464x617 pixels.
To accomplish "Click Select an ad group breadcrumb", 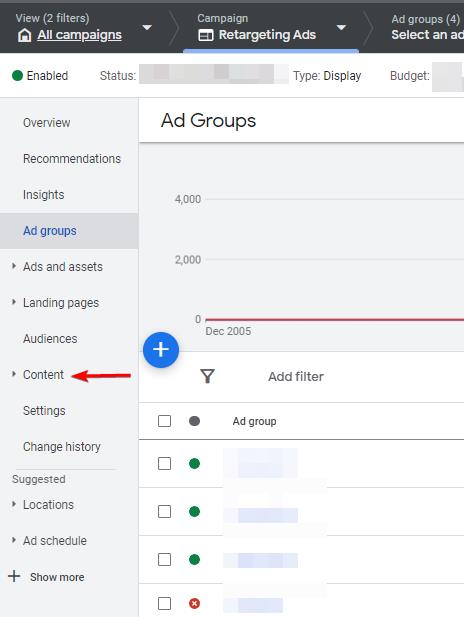I will tap(427, 35).
